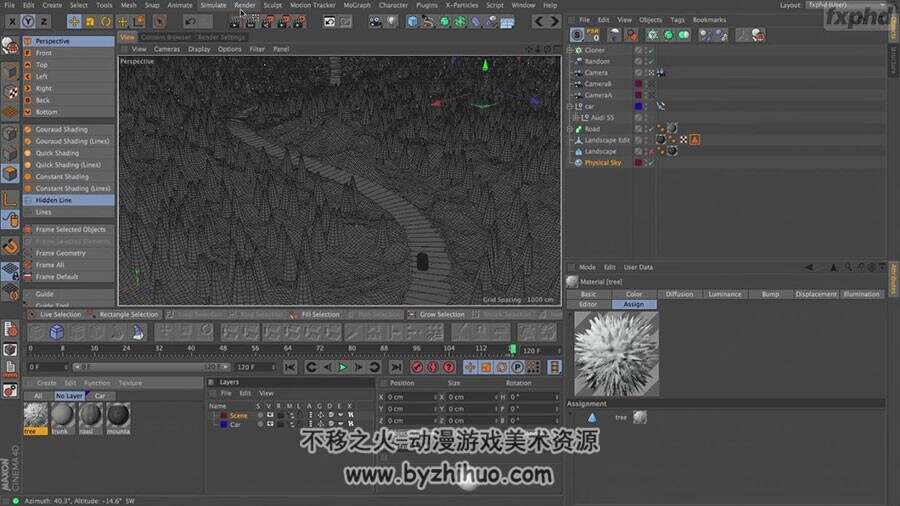Toggle Scene layer solo dot
Screen dimensions: 900x506
pyautogui.click(x=260, y=415)
